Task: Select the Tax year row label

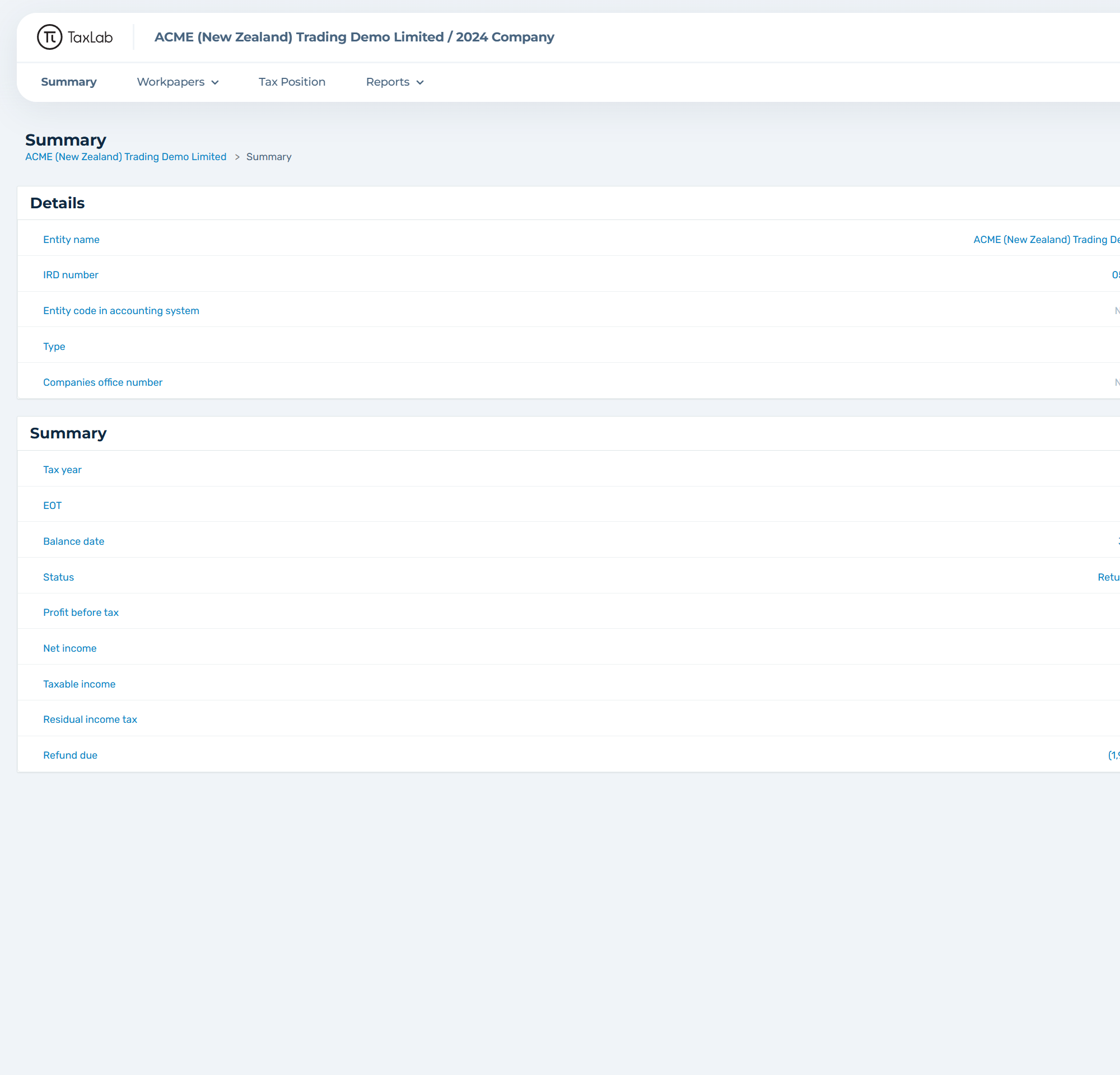Action: coord(62,470)
